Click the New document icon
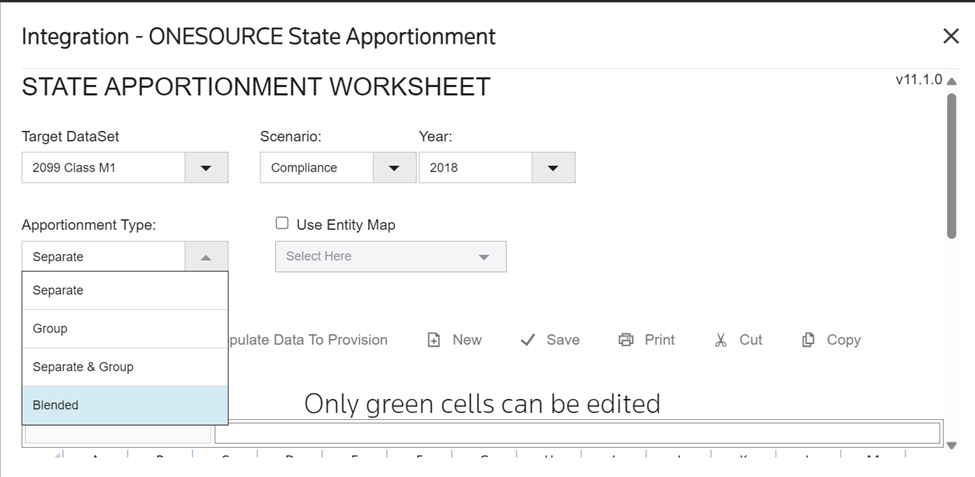 (x=434, y=340)
